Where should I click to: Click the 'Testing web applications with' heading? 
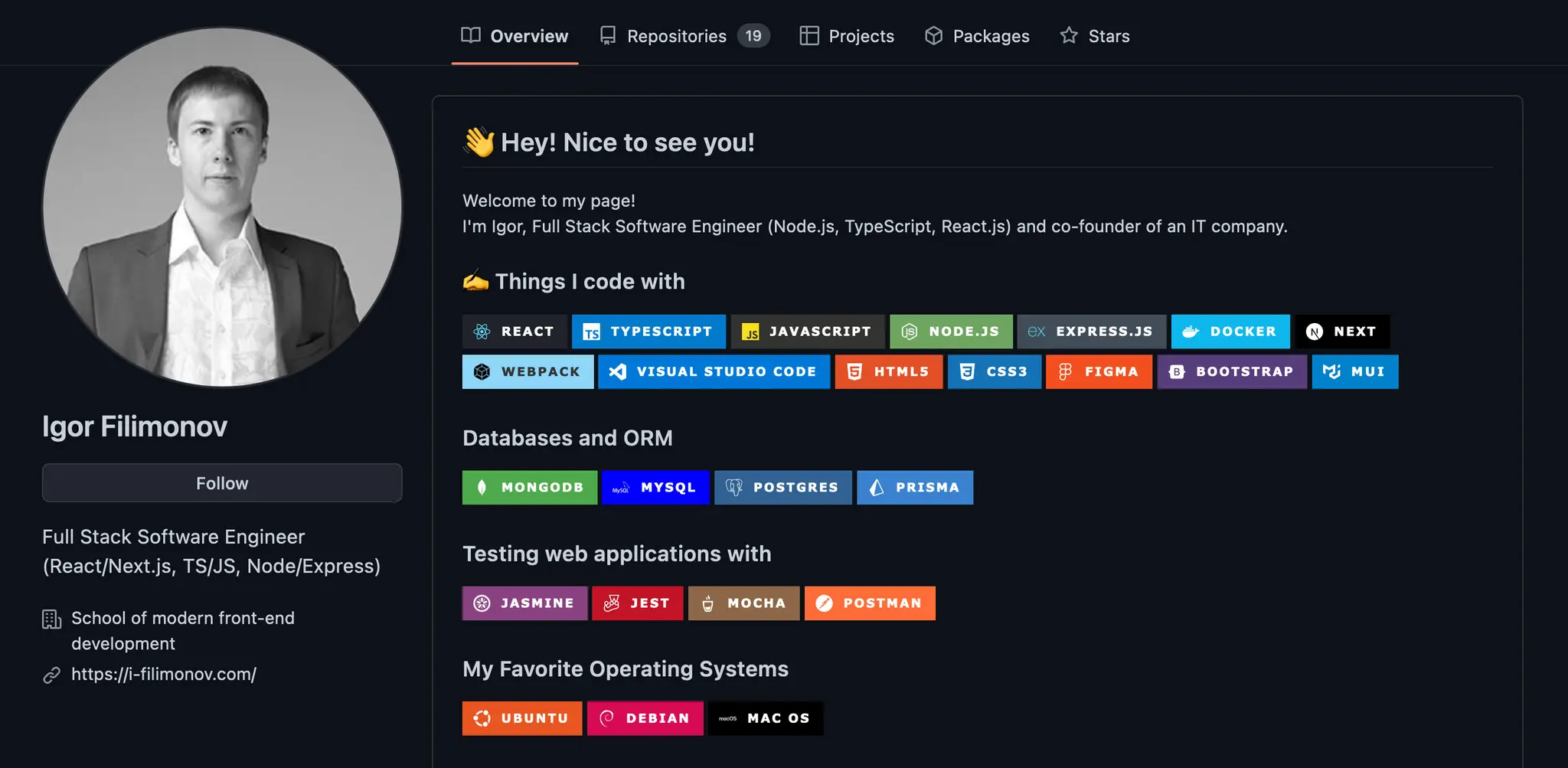point(617,554)
